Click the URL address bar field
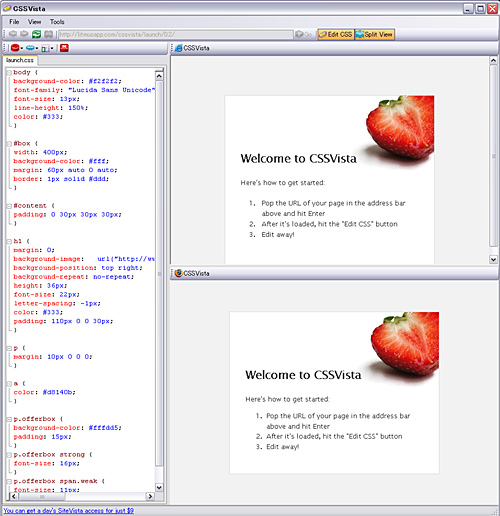This screenshot has height=516, width=500. point(175,34)
